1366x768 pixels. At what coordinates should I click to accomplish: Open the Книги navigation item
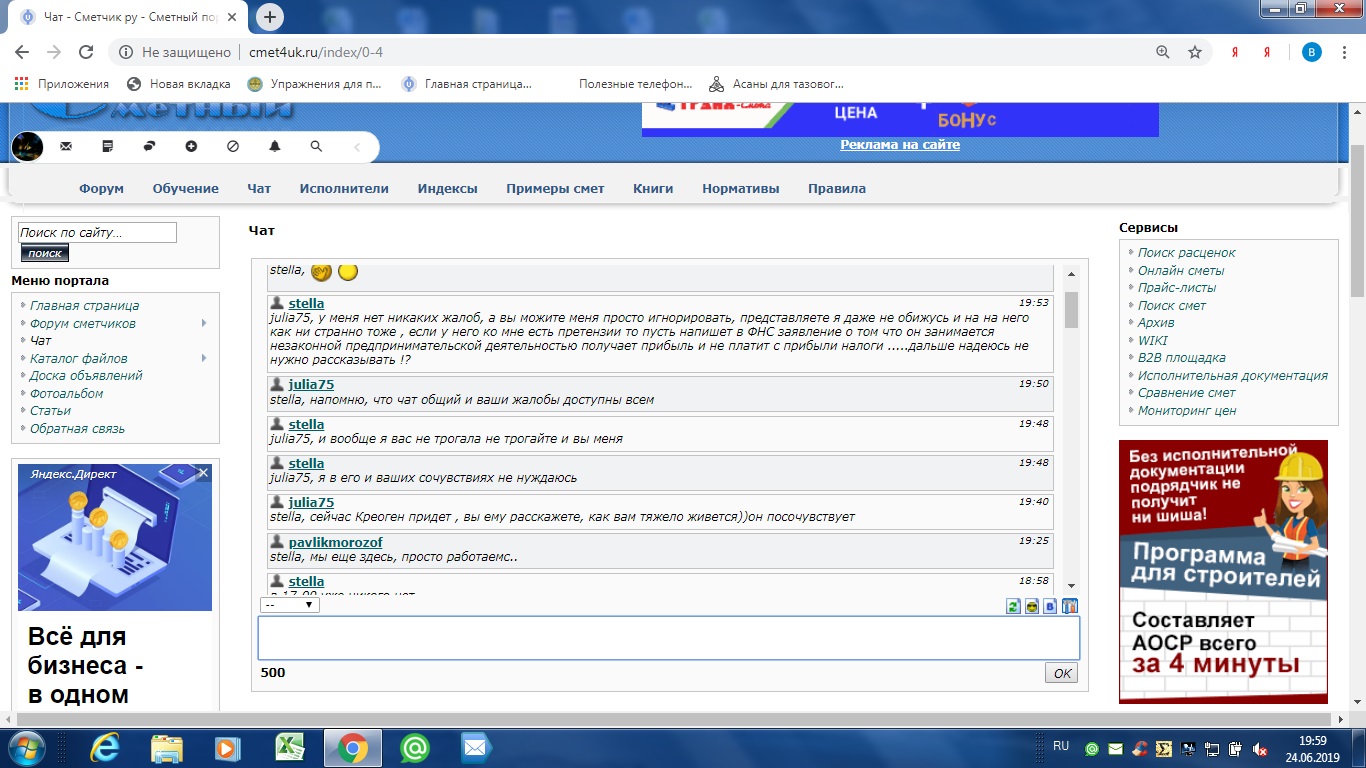click(653, 188)
